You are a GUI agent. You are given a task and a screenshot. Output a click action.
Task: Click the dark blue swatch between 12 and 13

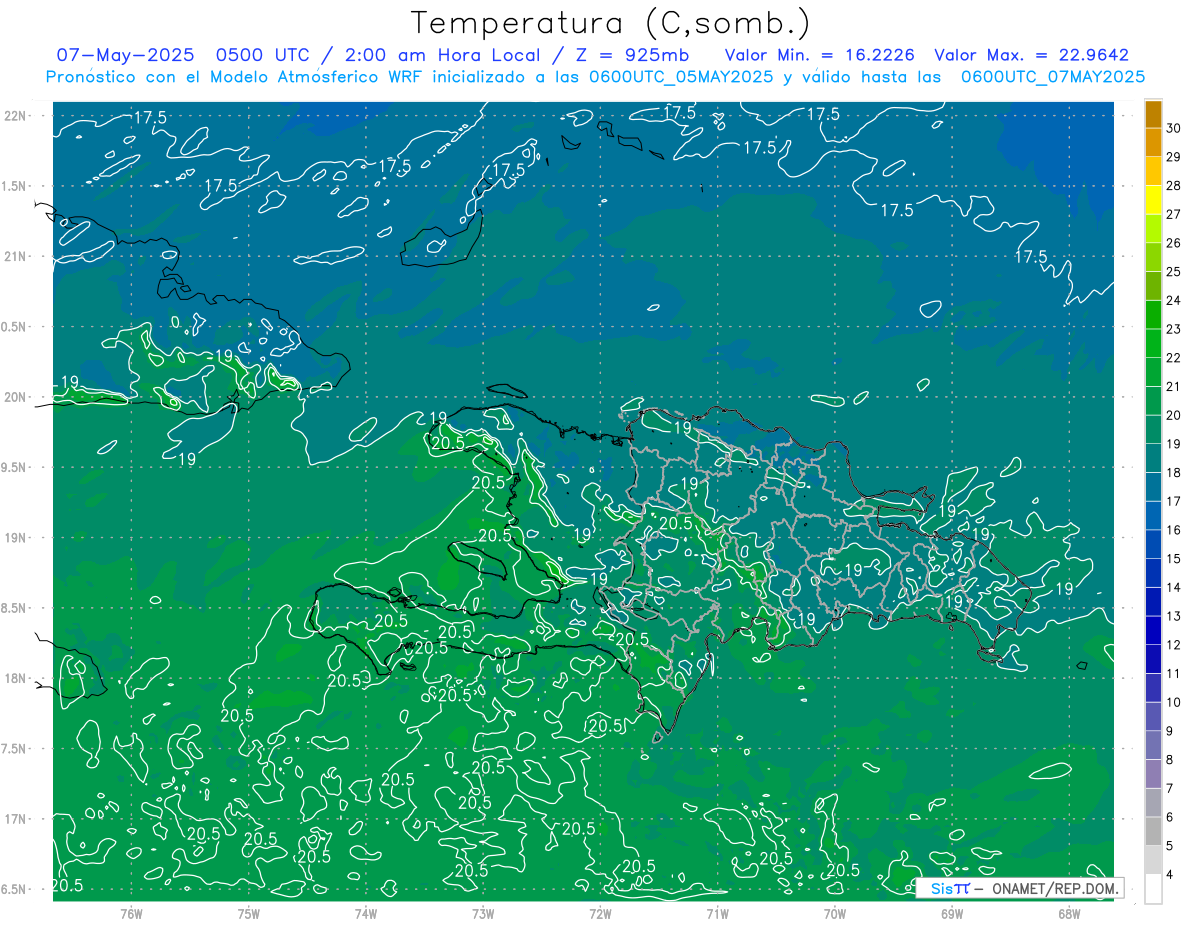[x=1153, y=631]
